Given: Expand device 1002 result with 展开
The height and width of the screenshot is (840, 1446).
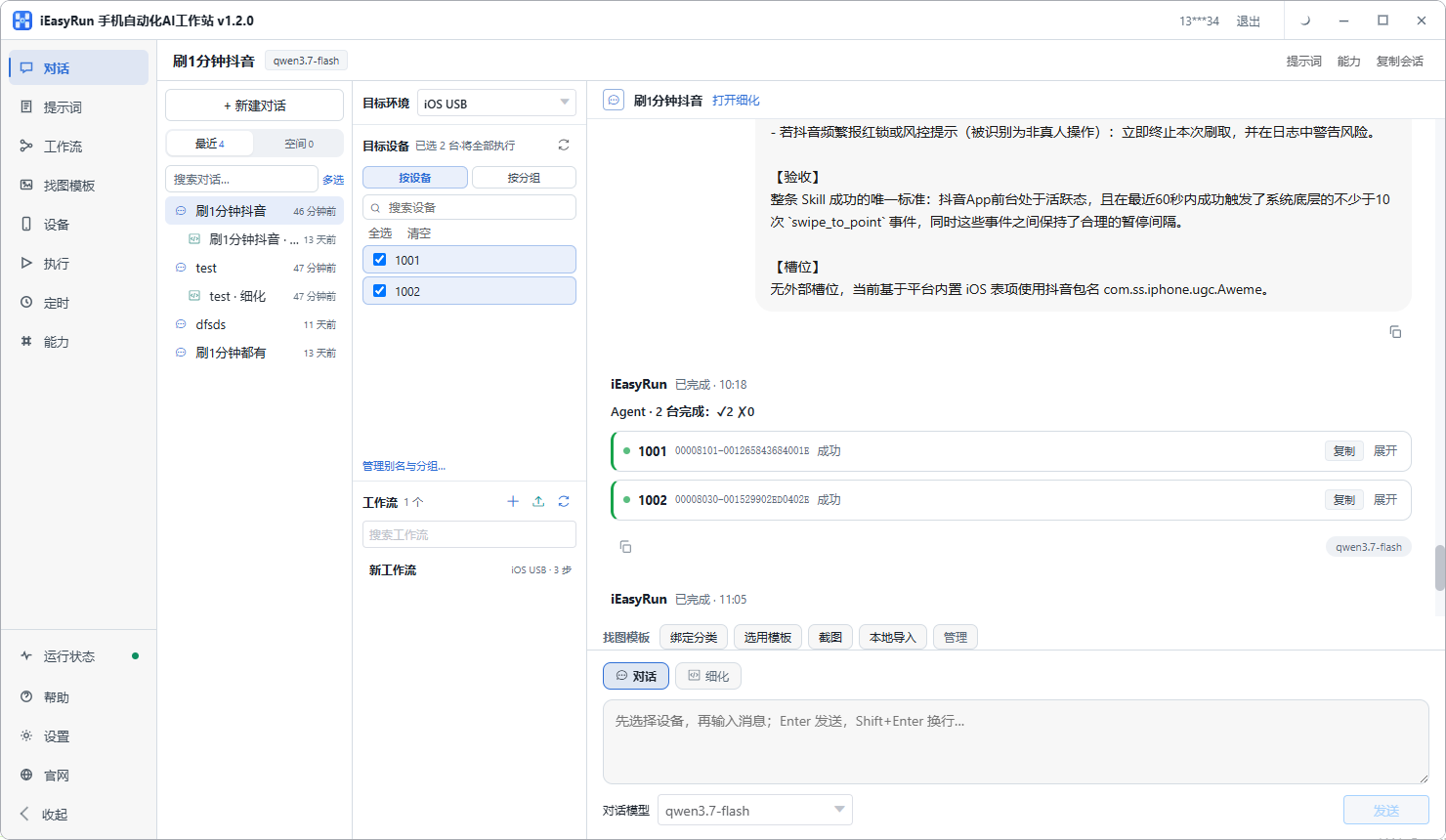Looking at the screenshot, I should tap(1385, 500).
